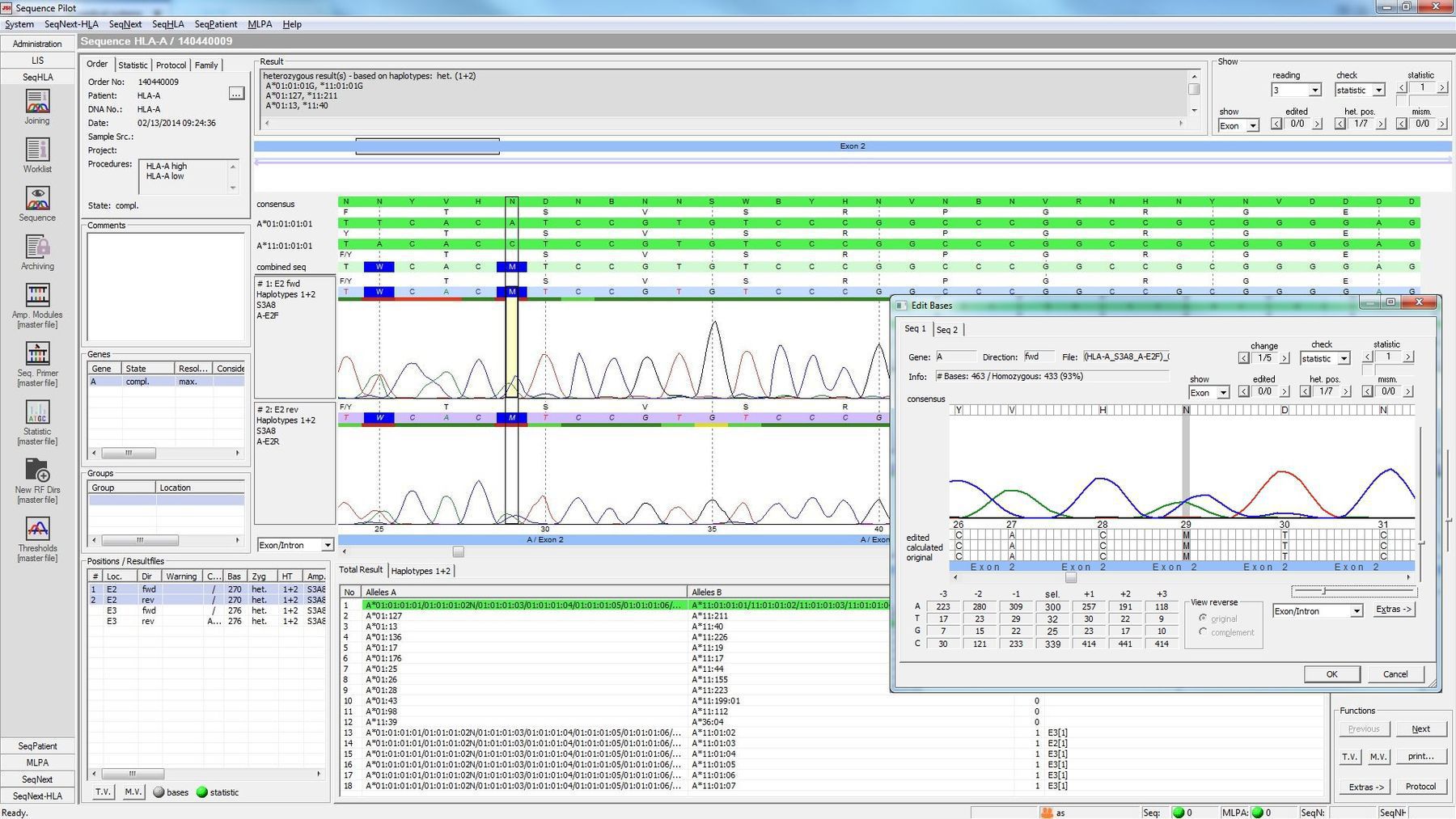Select the bases radio button
1456x819 pixels.
(x=159, y=792)
